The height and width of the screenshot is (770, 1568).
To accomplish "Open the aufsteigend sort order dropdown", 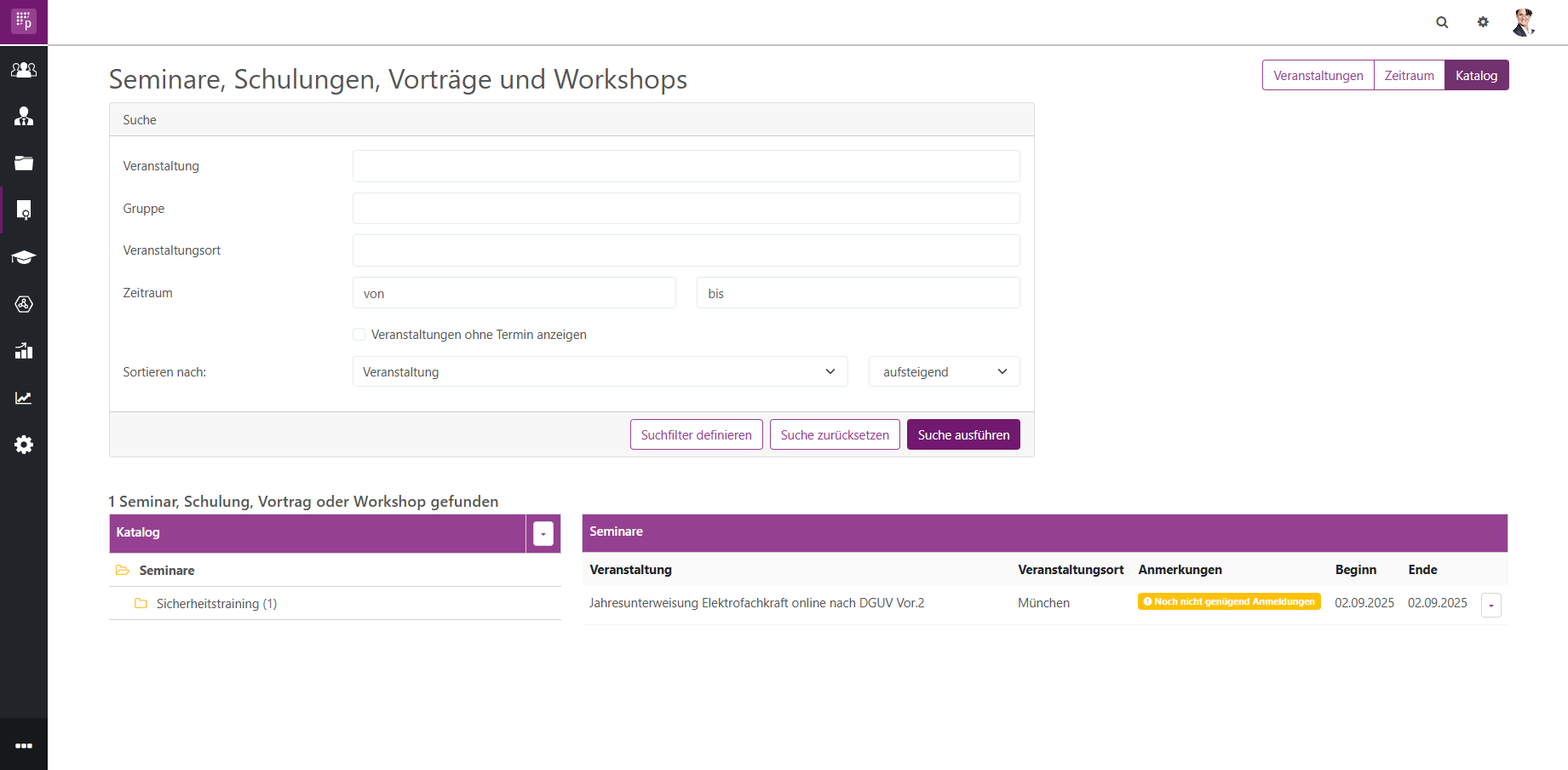I will (x=944, y=371).
